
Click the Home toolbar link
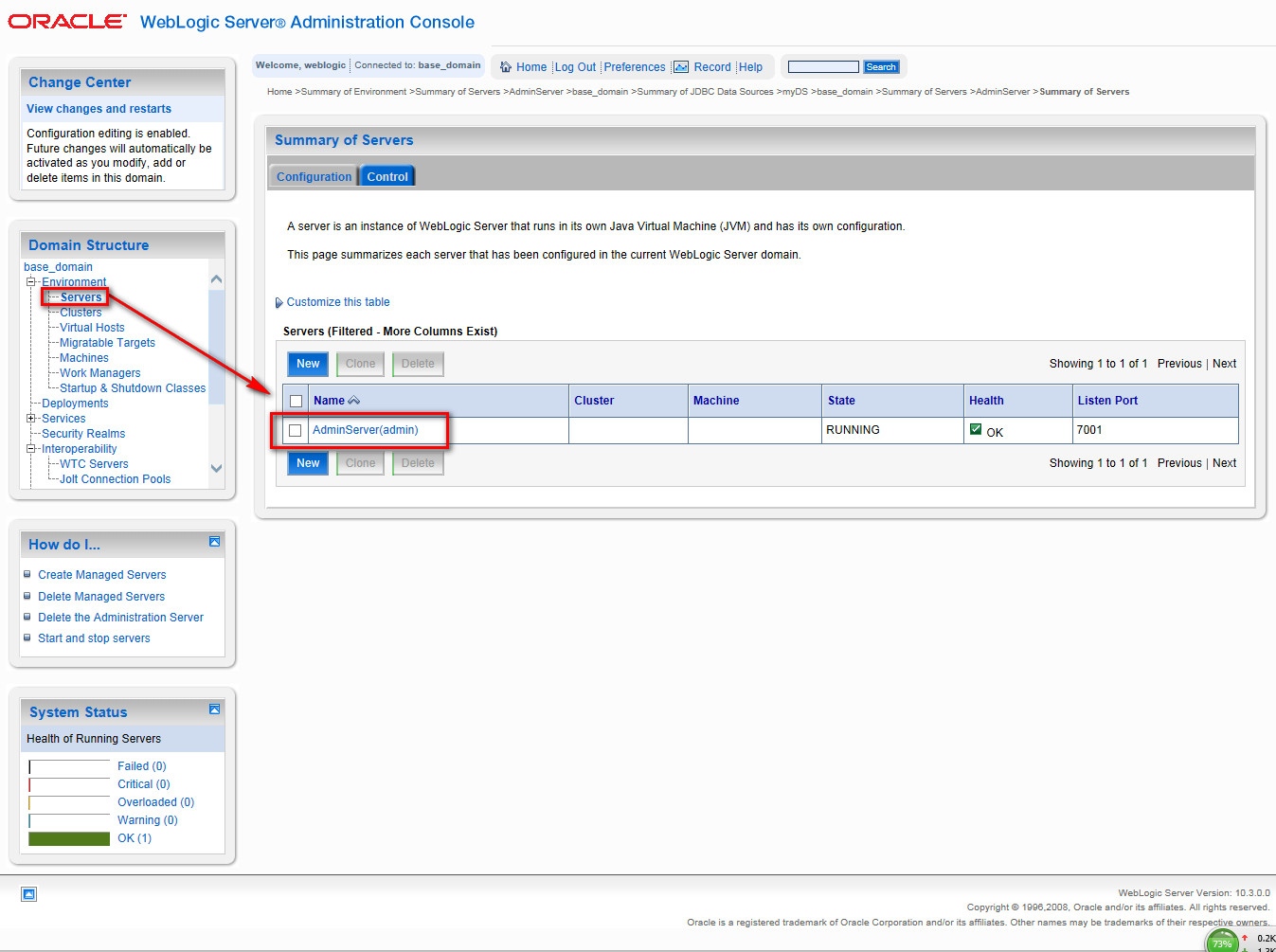531,67
